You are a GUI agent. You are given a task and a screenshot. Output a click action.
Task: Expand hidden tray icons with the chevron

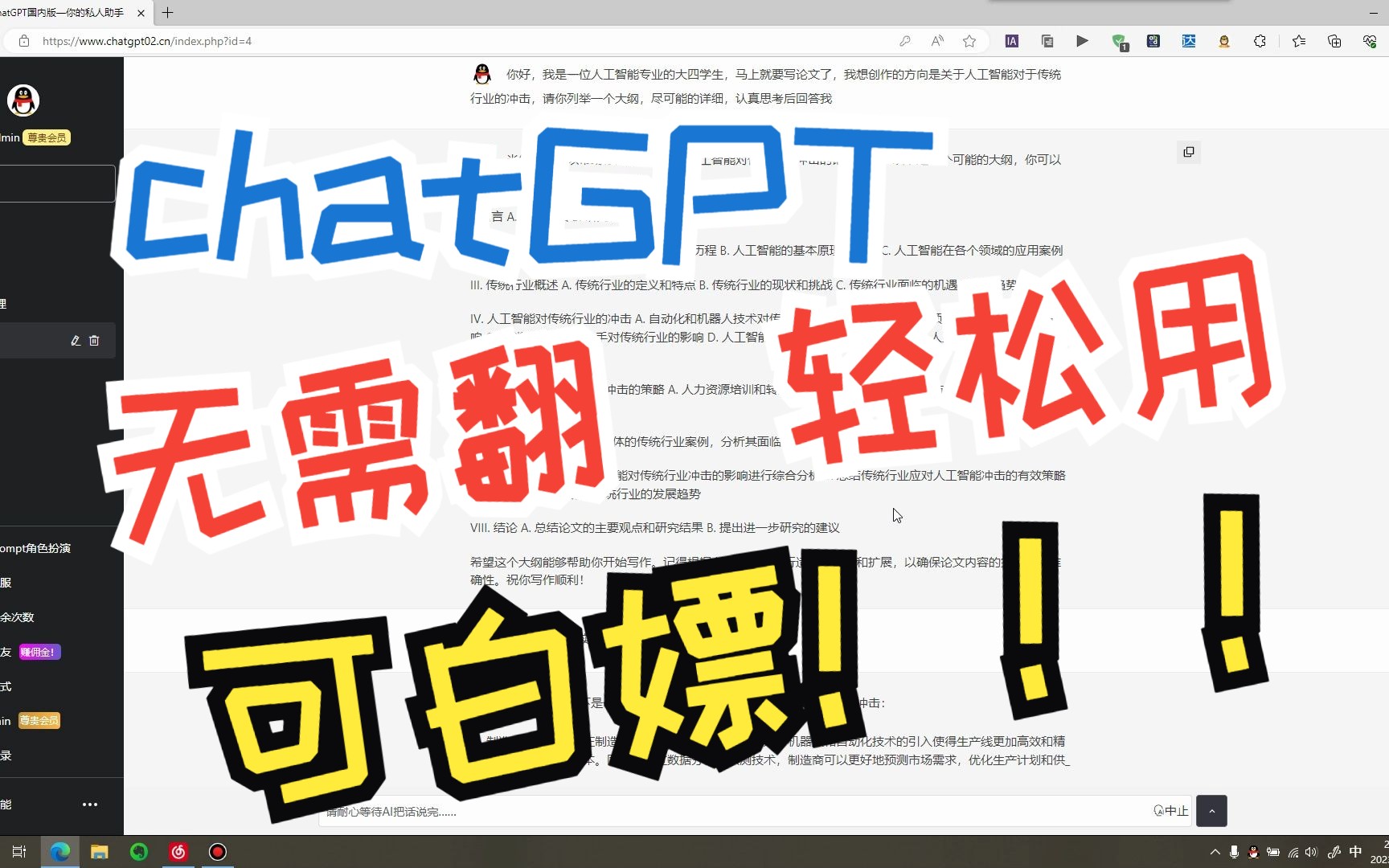click(x=1215, y=851)
